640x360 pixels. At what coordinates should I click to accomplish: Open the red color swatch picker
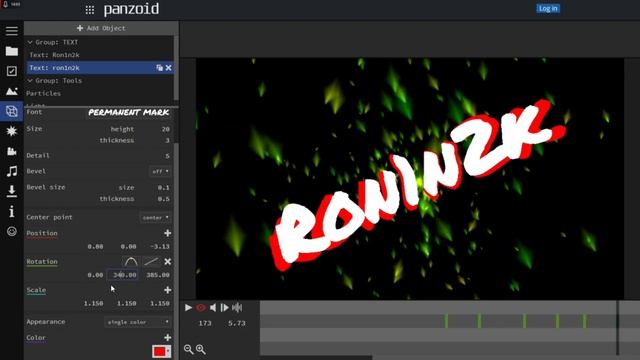[x=161, y=351]
